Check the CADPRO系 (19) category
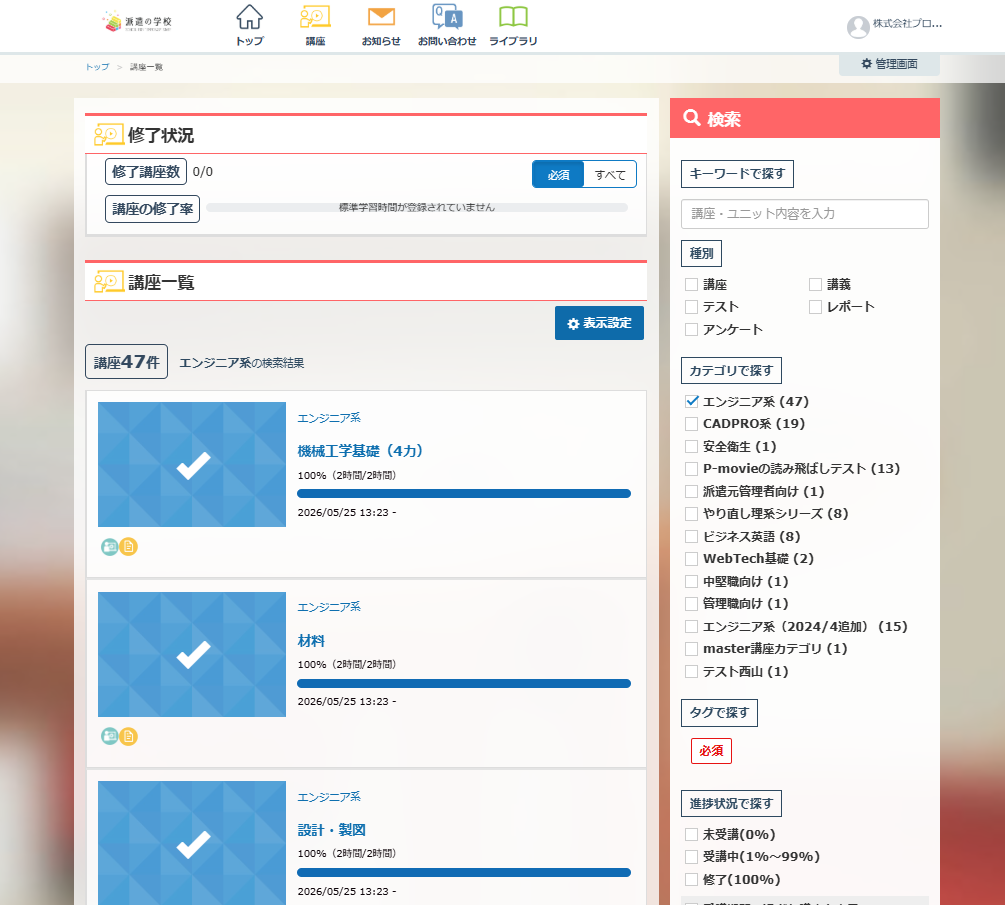Viewport: 1005px width, 905px height. tap(691, 424)
